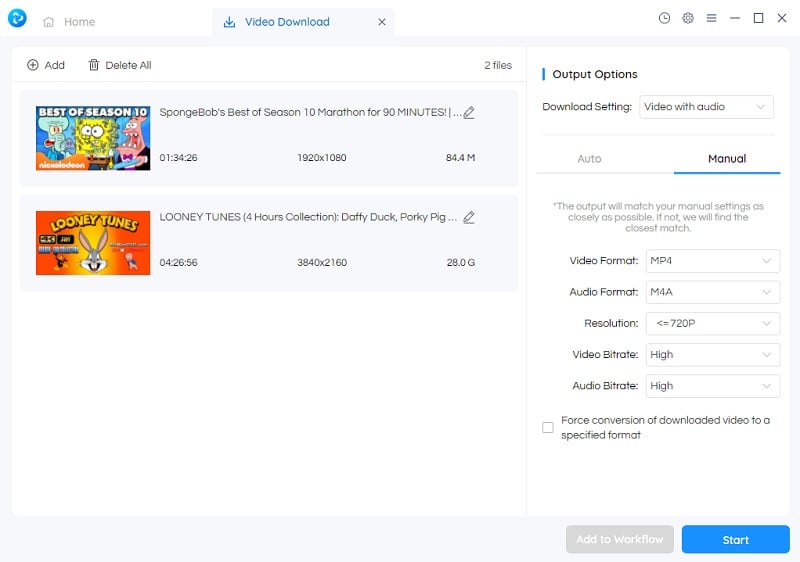Image resolution: width=800 pixels, height=562 pixels.
Task: Open the Download Setting dropdown
Action: [706, 107]
